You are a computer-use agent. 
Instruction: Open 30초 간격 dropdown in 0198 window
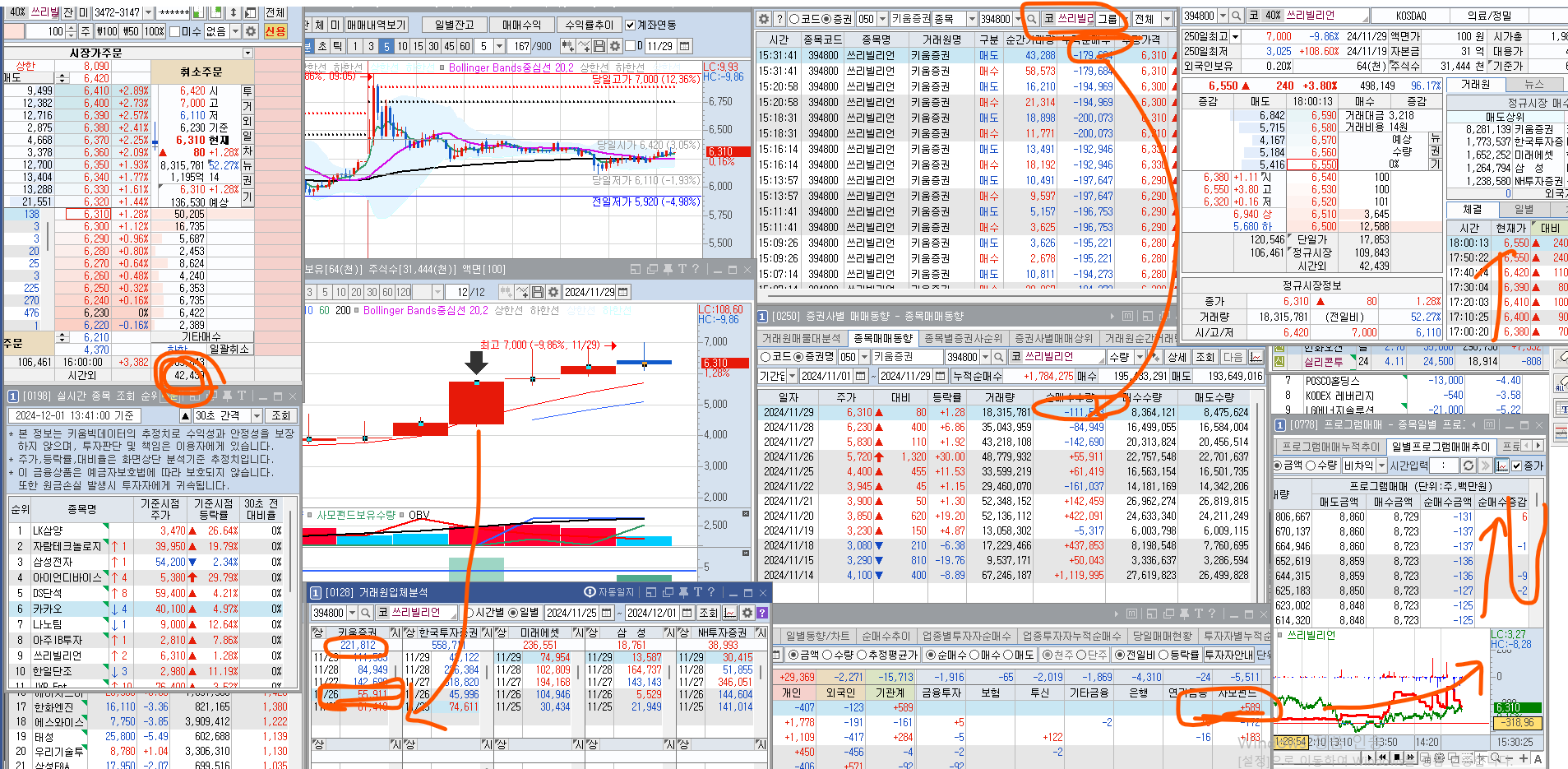(257, 416)
